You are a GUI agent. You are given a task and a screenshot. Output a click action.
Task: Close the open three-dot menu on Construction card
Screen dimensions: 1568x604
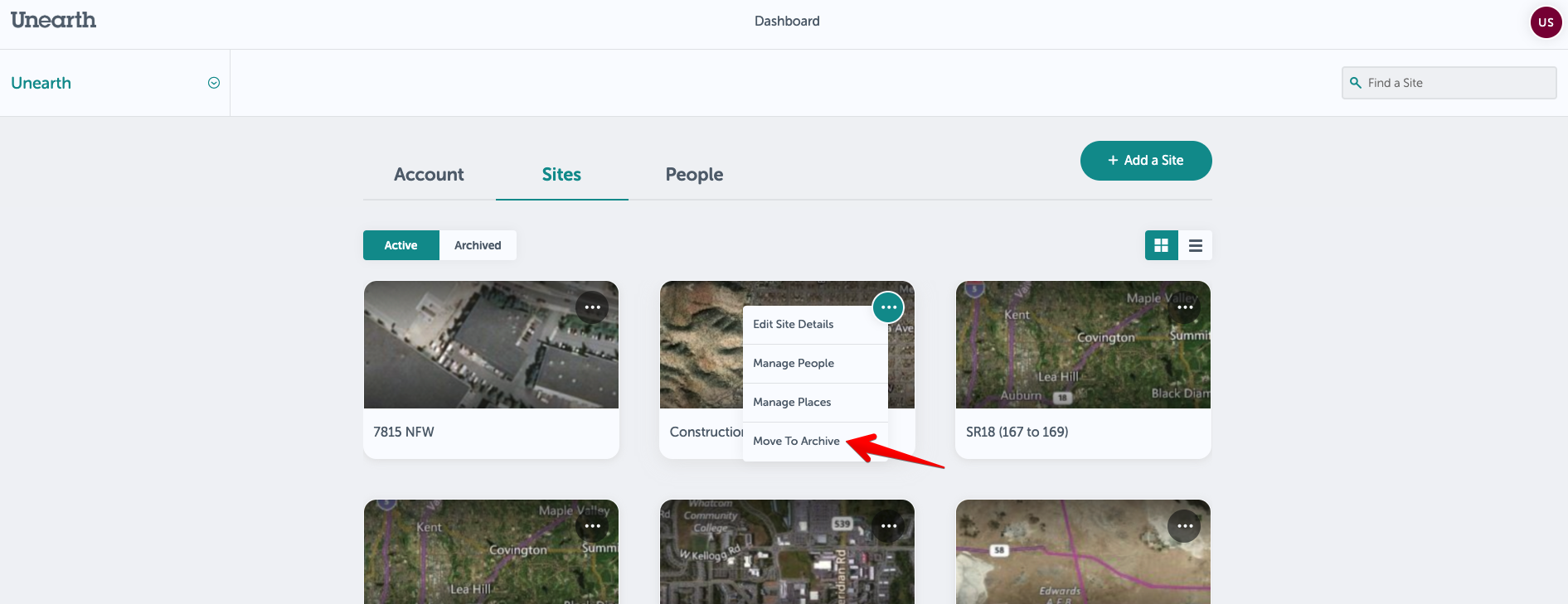click(x=888, y=307)
